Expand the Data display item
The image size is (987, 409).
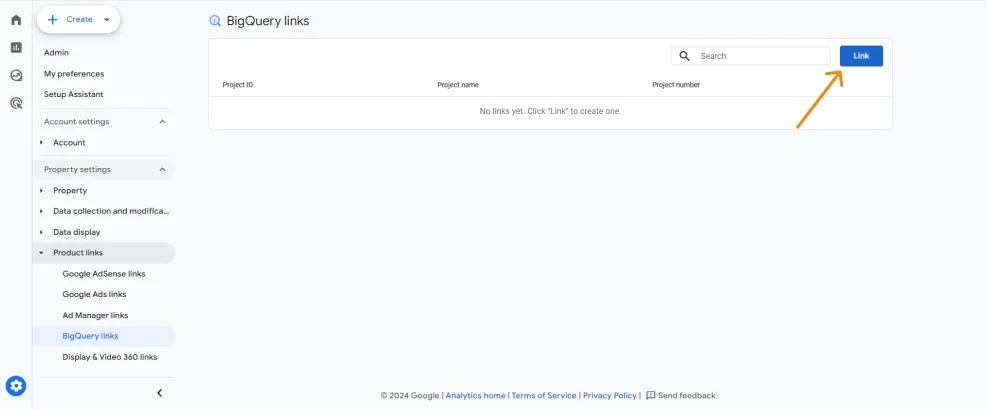click(x=42, y=232)
